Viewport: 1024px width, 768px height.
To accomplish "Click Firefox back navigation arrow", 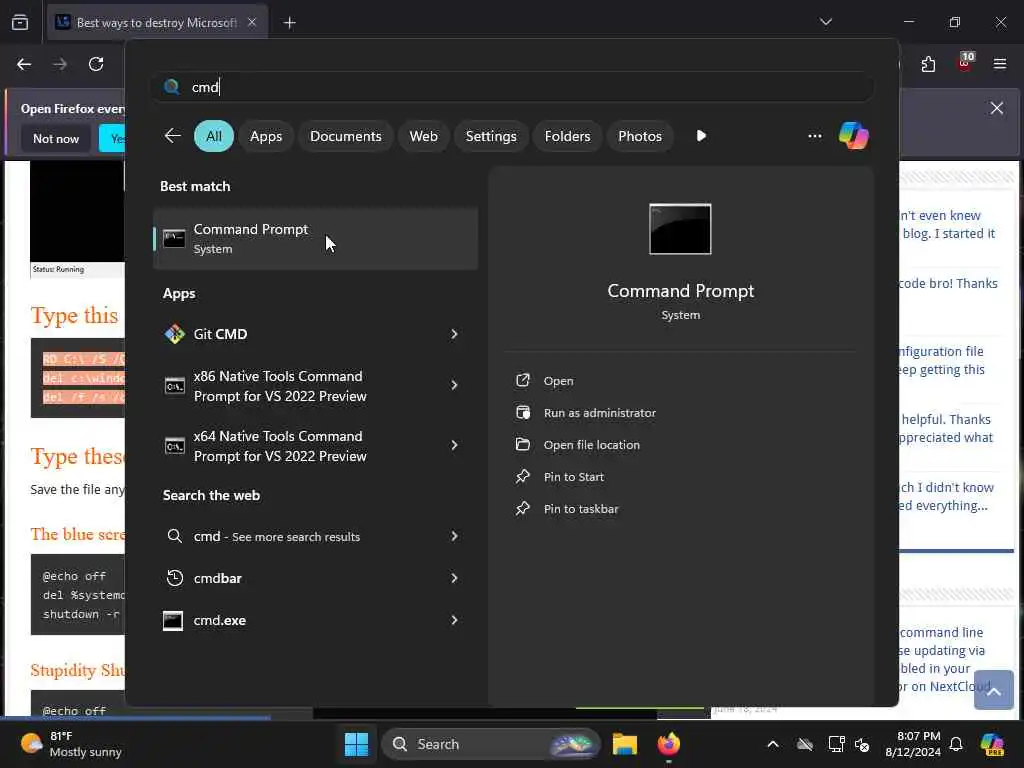I will pyautogui.click(x=24, y=64).
